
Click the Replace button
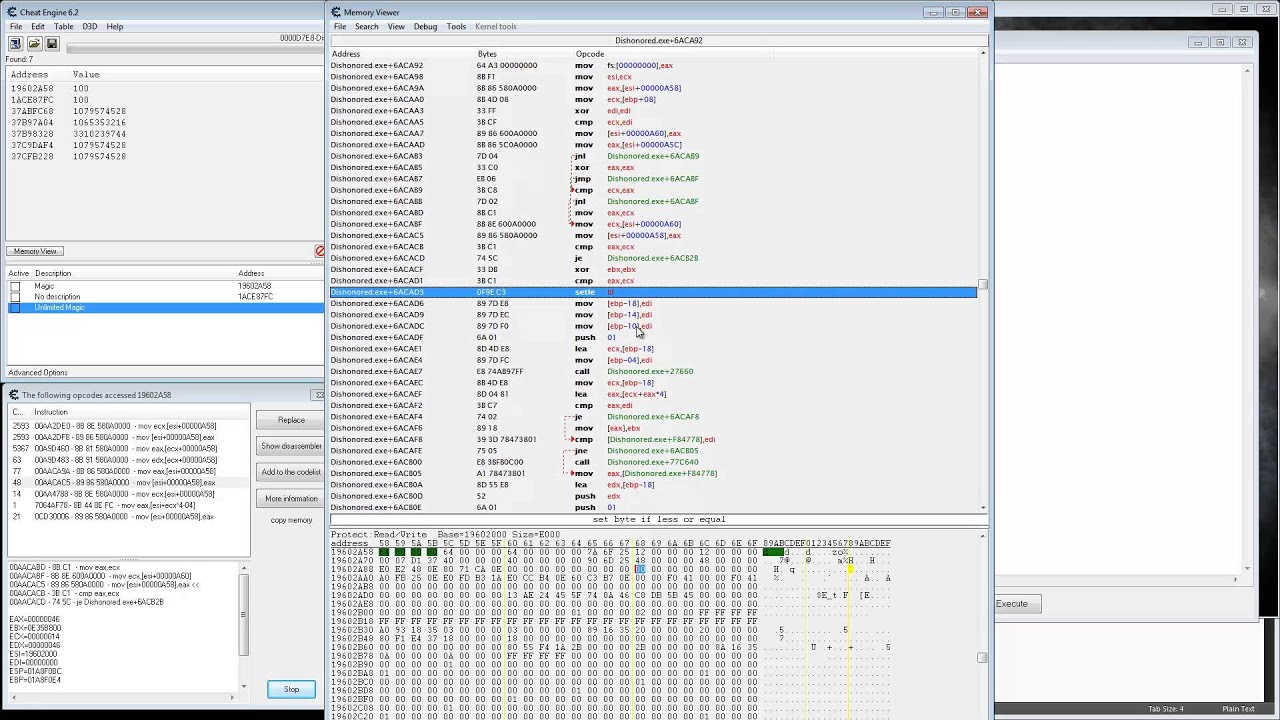point(291,420)
